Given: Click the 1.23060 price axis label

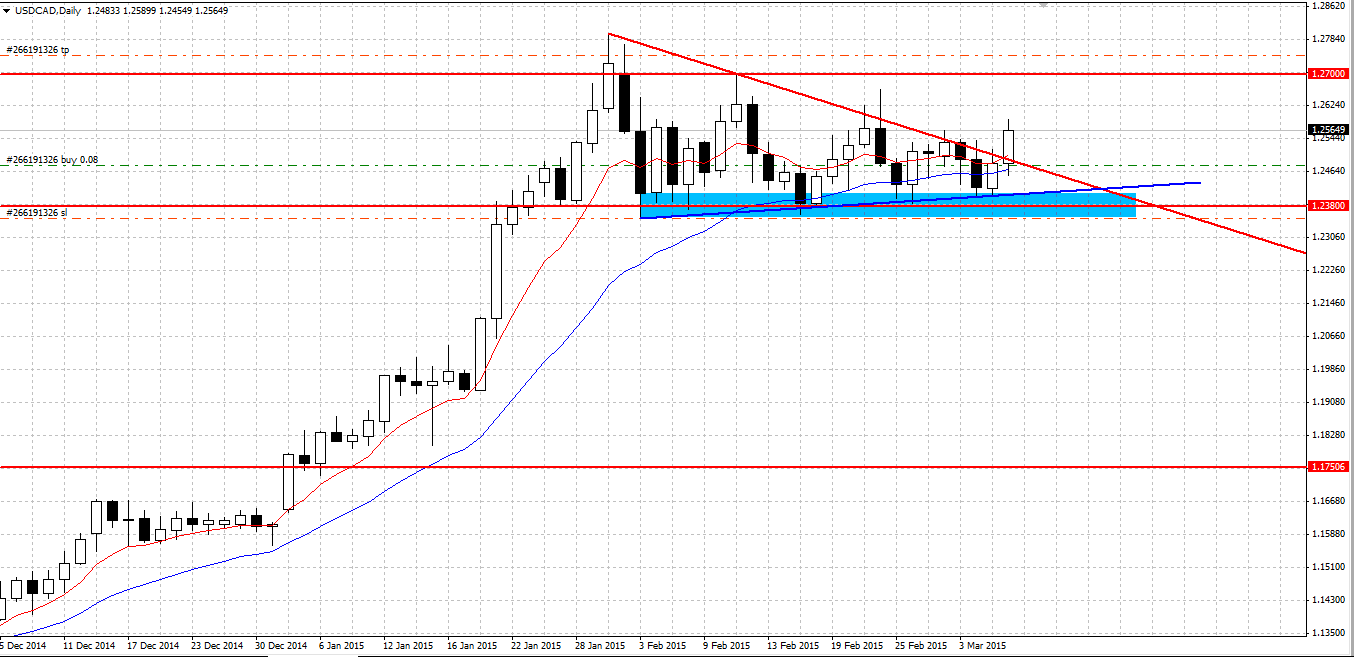Looking at the screenshot, I should (x=1329, y=237).
